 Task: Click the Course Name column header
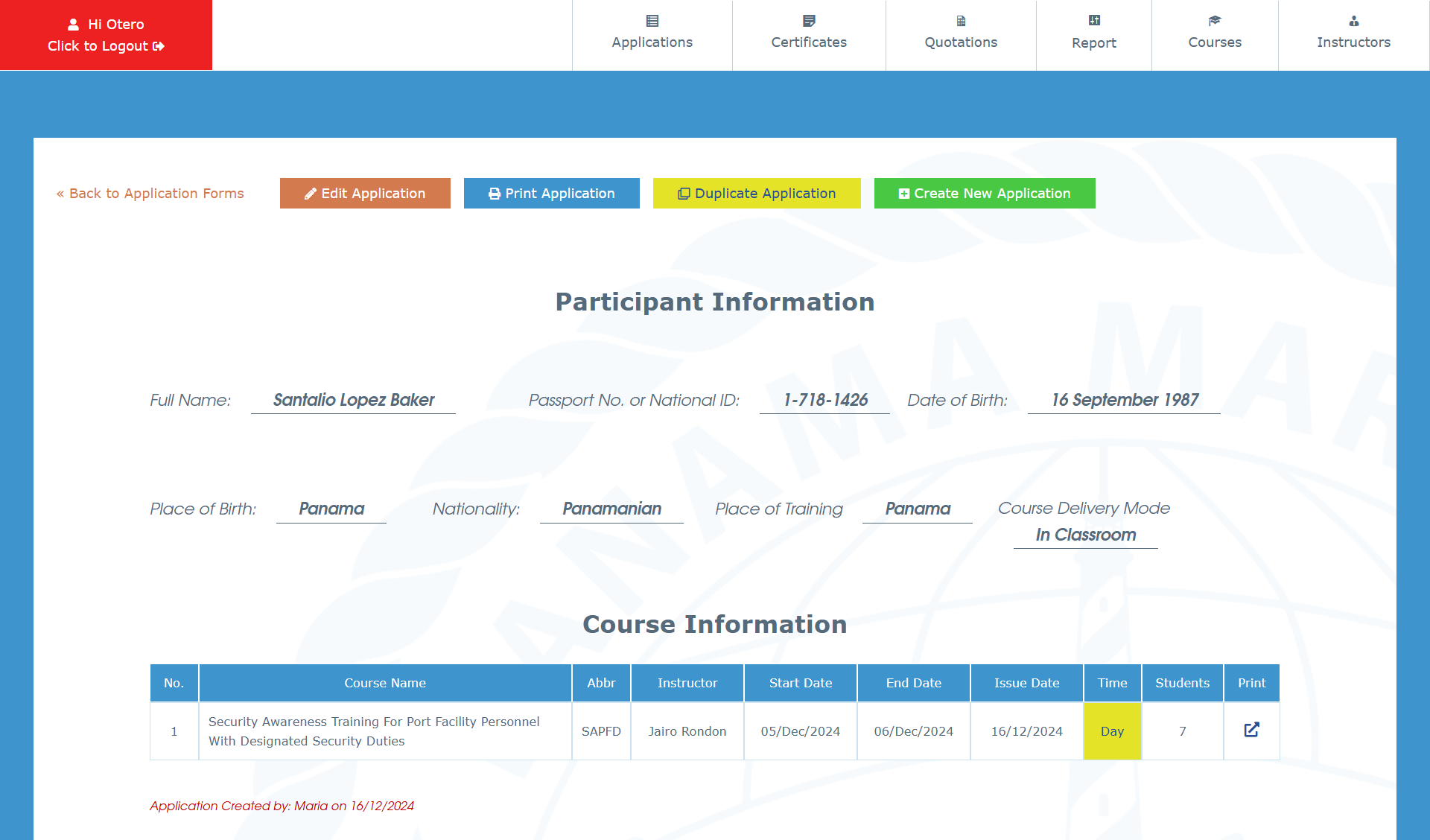tap(385, 683)
